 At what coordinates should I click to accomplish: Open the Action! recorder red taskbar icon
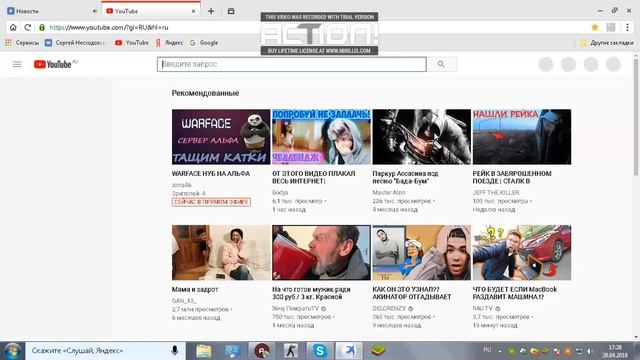pyautogui.click(x=262, y=351)
